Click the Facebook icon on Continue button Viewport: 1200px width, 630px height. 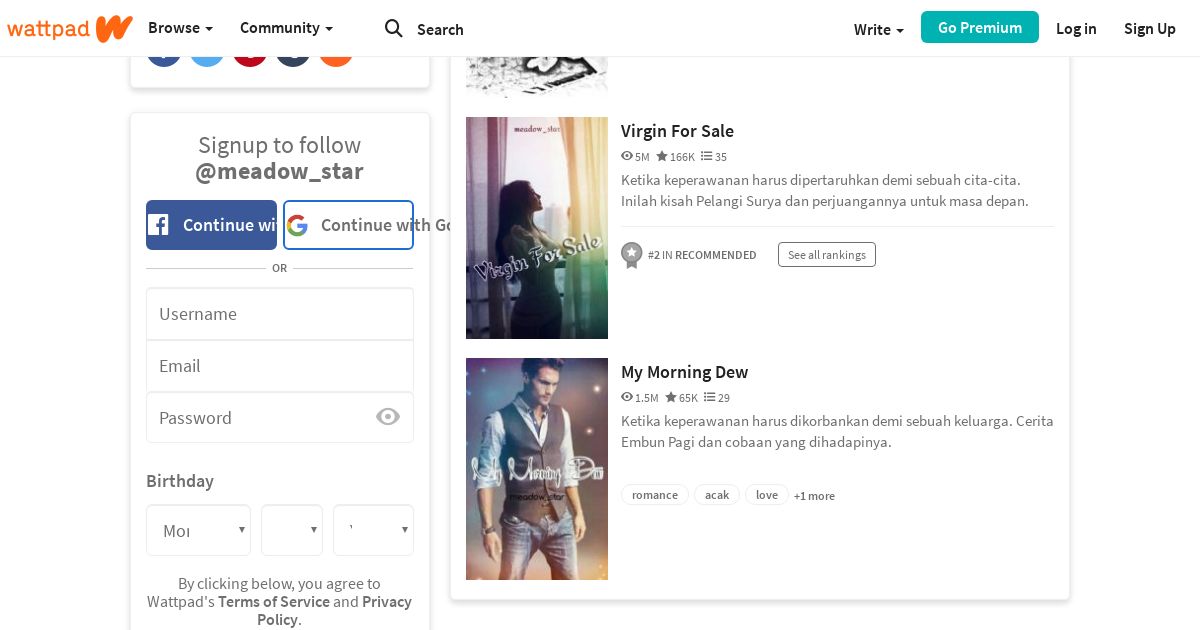[159, 225]
